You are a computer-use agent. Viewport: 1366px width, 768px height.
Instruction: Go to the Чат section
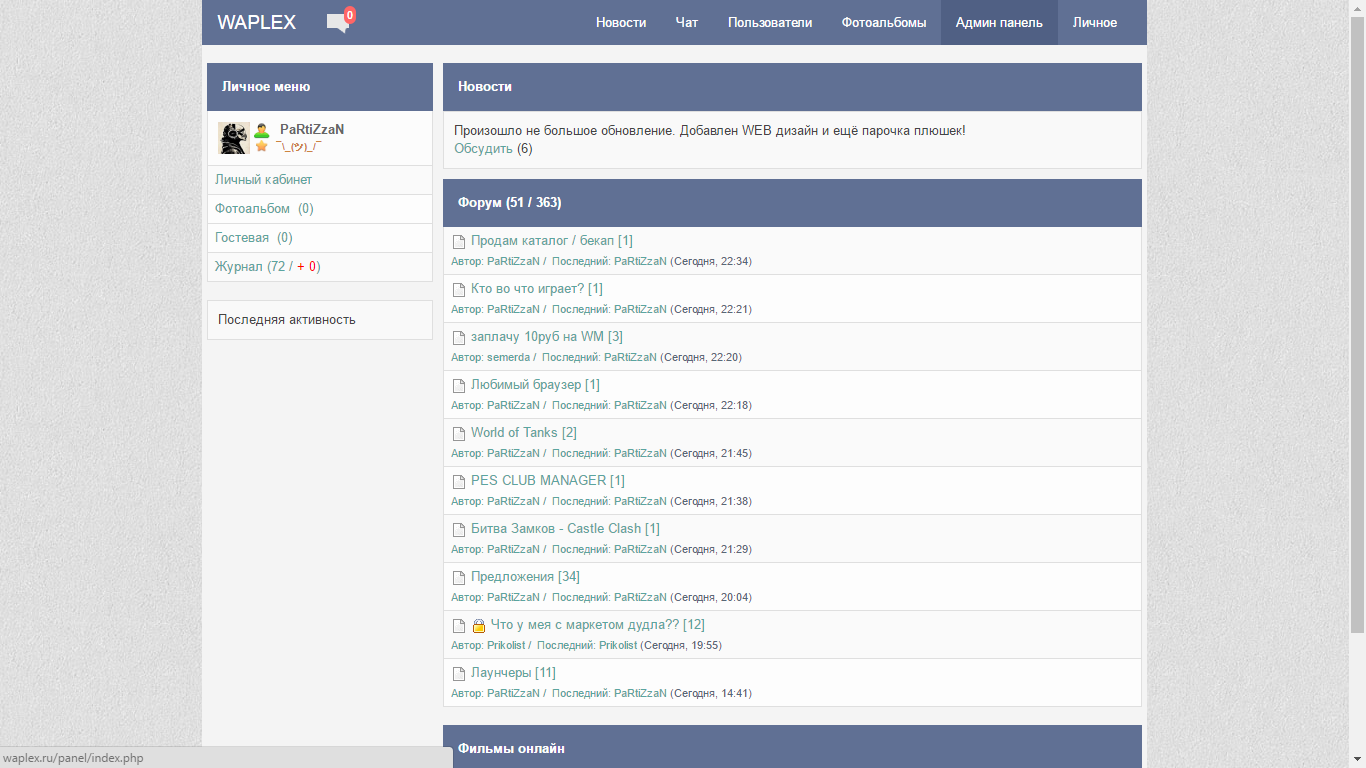[686, 23]
